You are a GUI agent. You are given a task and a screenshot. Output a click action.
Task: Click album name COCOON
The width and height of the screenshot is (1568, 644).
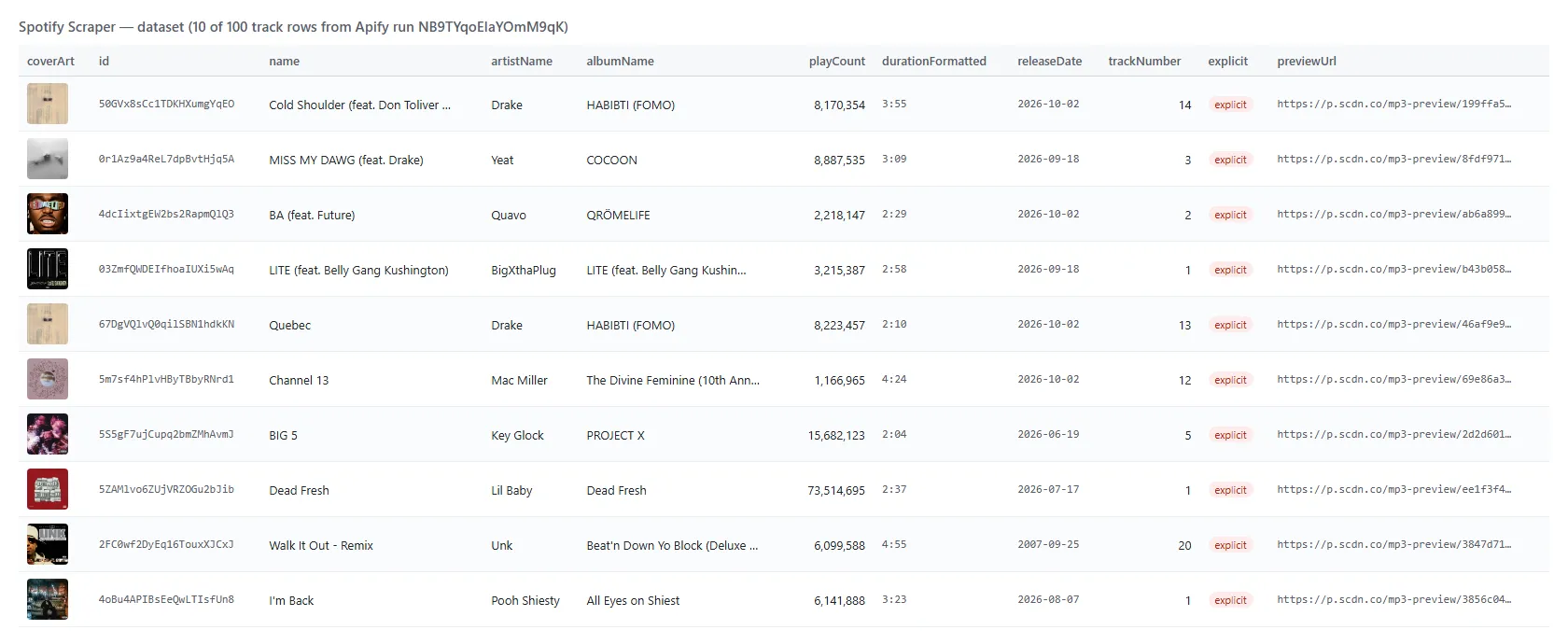coord(611,160)
